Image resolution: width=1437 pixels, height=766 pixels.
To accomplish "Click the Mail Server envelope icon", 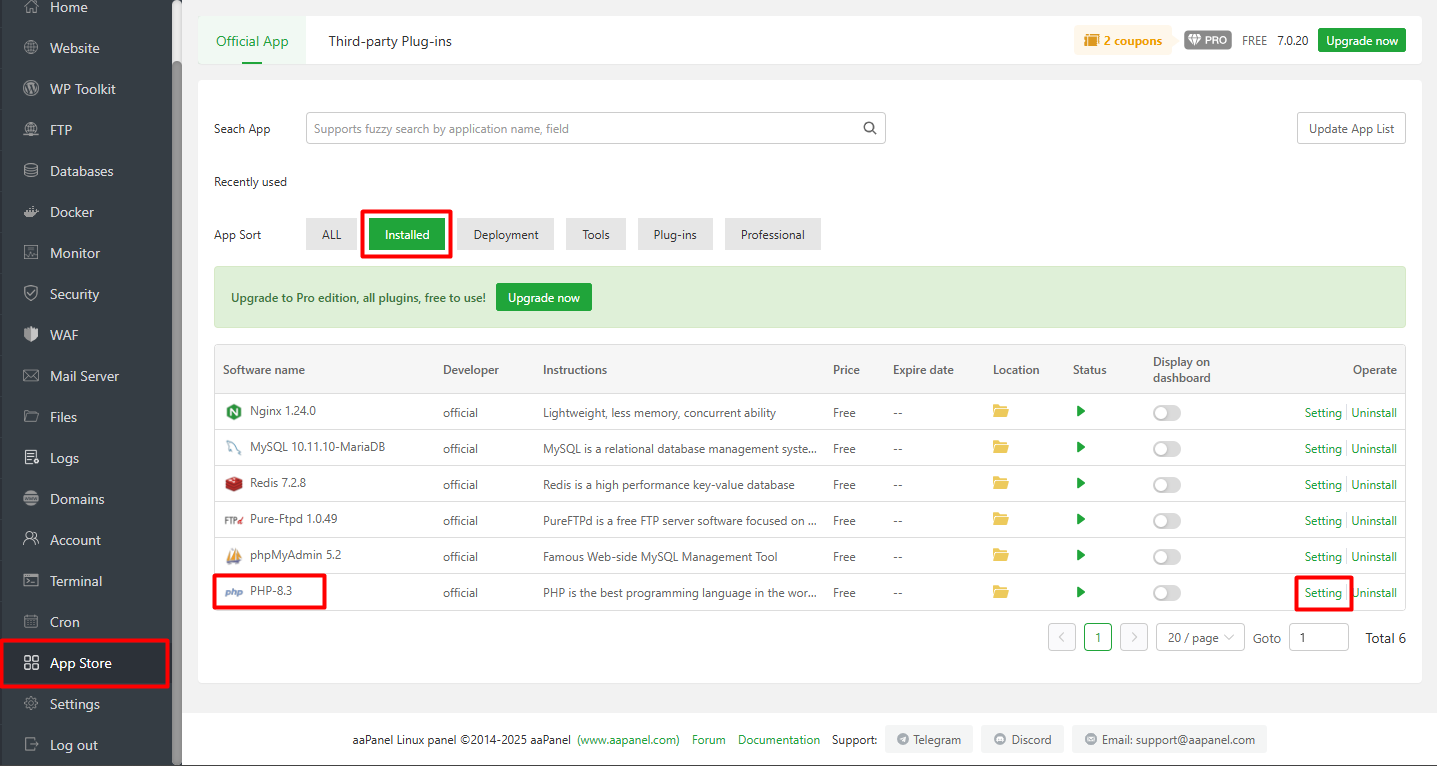I will point(31,376).
